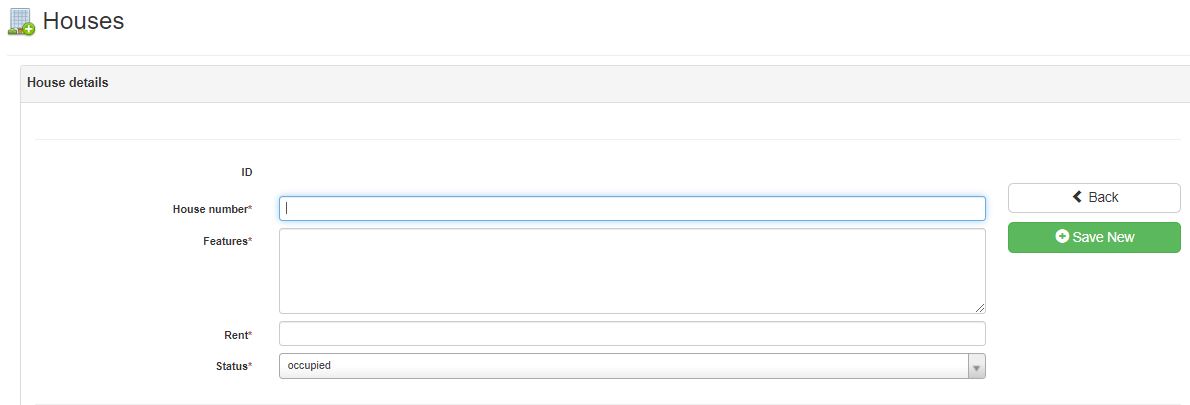The width and height of the screenshot is (1190, 405).
Task: Select the Rent input field
Action: (x=632, y=334)
